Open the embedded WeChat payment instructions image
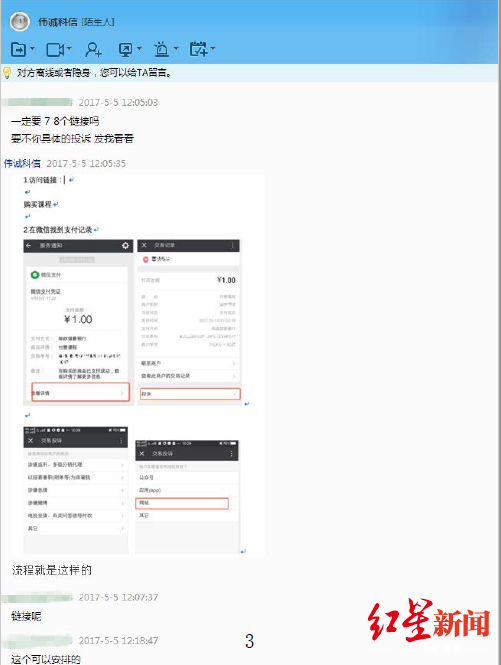Image resolution: width=501 pixels, height=665 pixels. tap(137, 365)
